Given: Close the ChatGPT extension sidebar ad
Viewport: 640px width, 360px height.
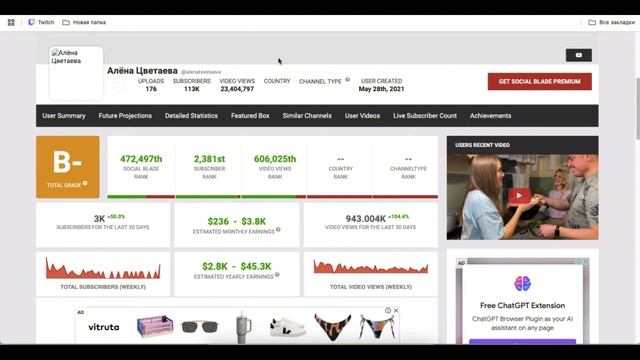Looking at the screenshot, I should [586, 261].
